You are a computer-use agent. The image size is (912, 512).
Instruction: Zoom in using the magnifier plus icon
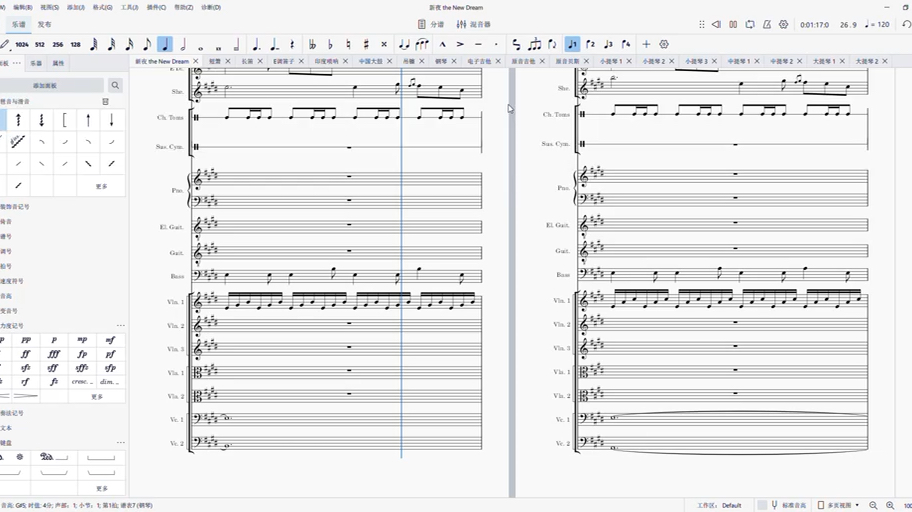[x=890, y=505]
